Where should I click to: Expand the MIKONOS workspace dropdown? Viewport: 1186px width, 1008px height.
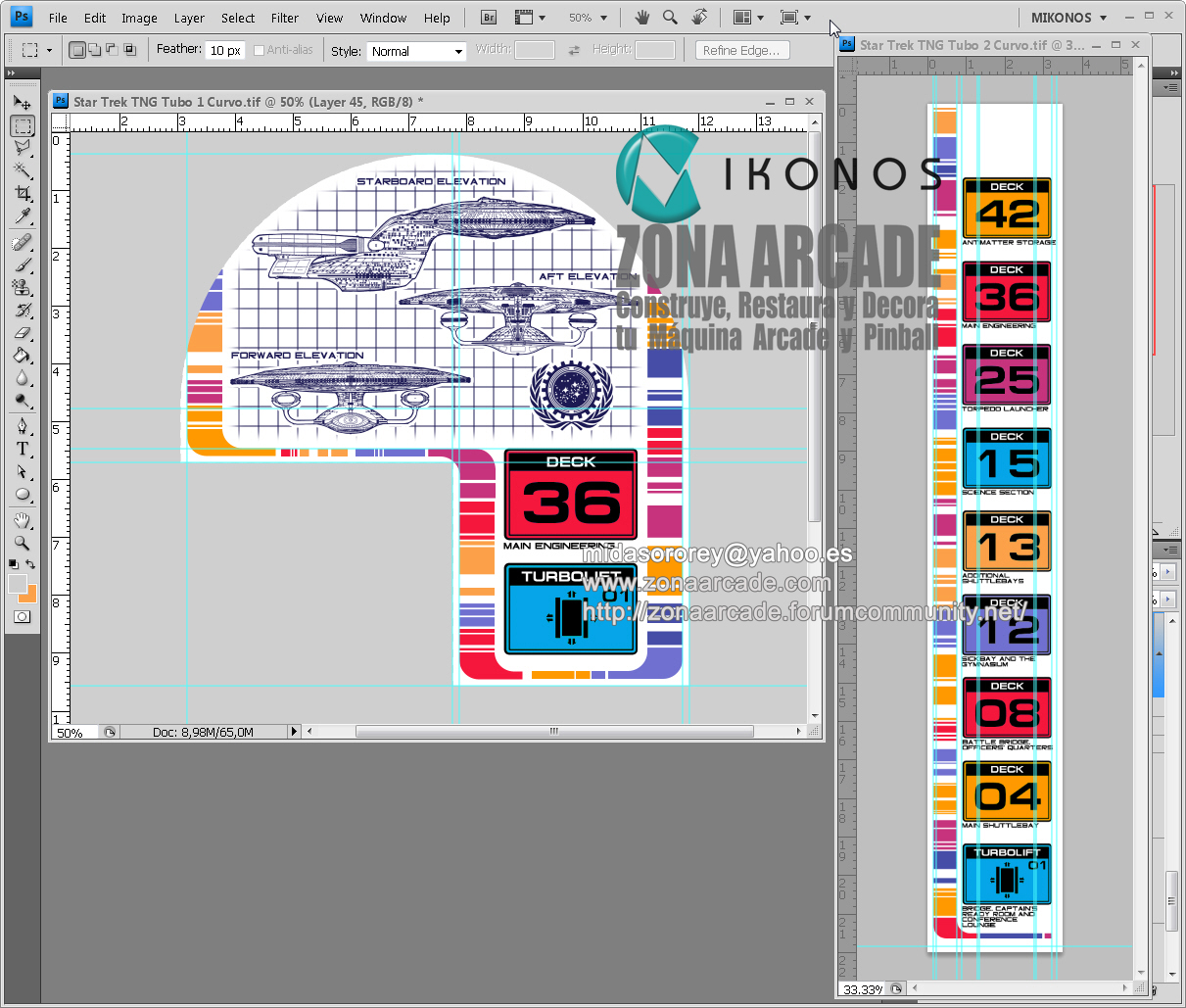tap(1068, 18)
